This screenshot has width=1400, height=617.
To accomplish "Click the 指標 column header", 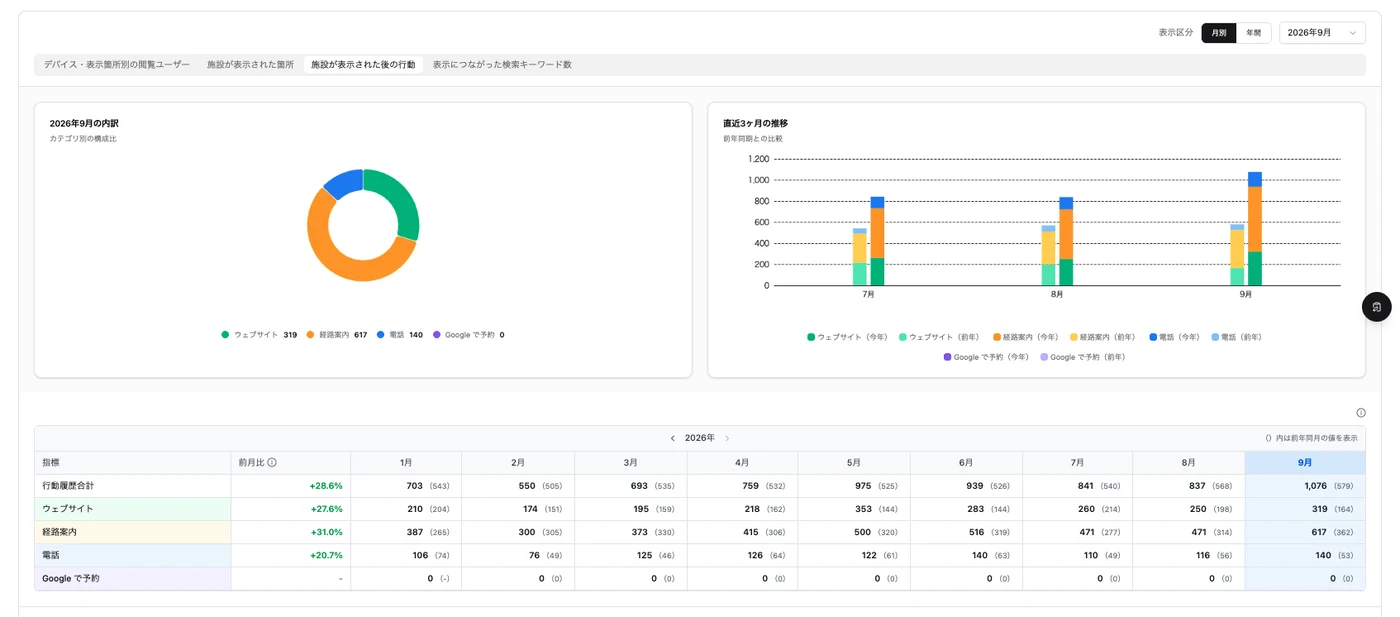I will point(133,463).
